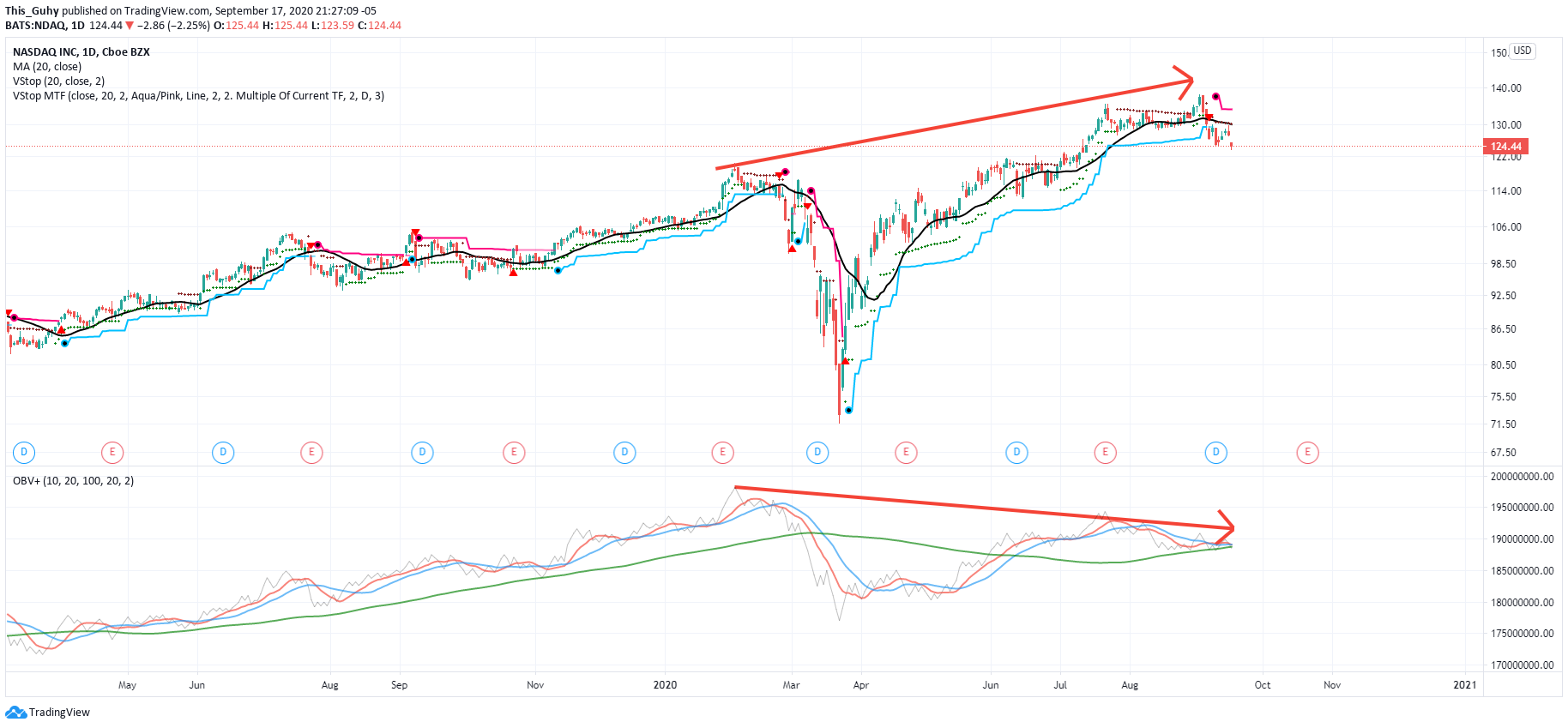The width and height of the screenshot is (1568, 728).
Task: Click the 200000000.00 OBV axis label
Action: [x=1523, y=477]
